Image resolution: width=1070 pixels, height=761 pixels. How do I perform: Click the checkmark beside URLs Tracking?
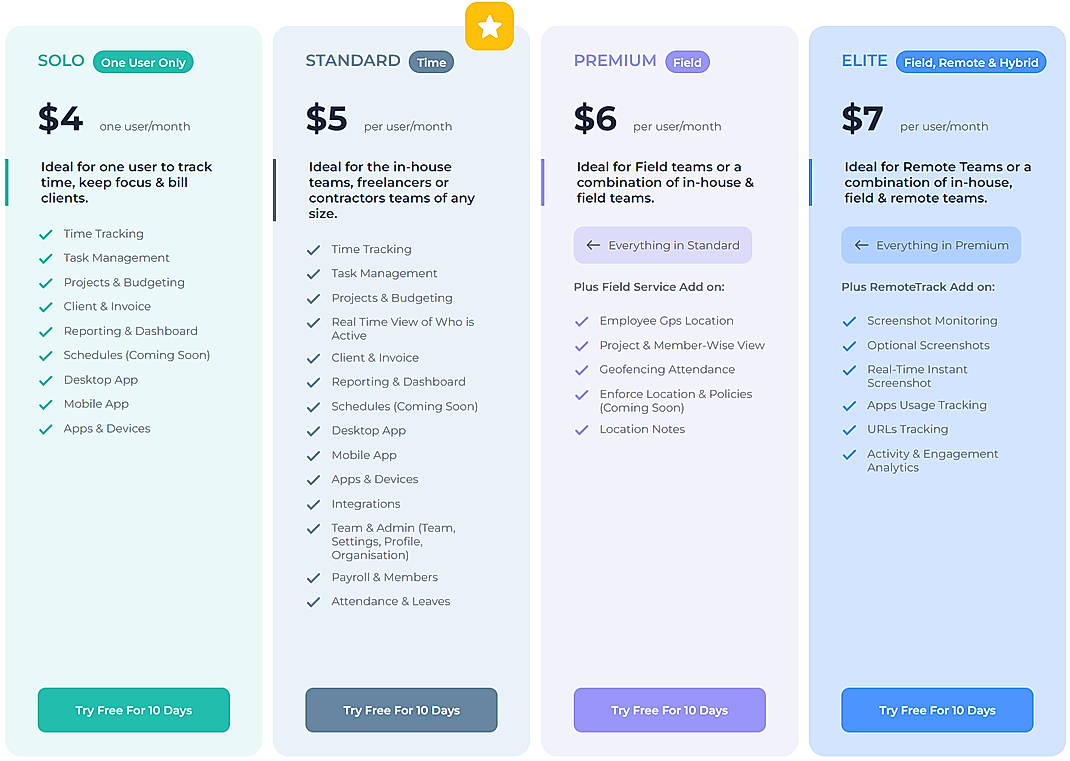(x=851, y=429)
